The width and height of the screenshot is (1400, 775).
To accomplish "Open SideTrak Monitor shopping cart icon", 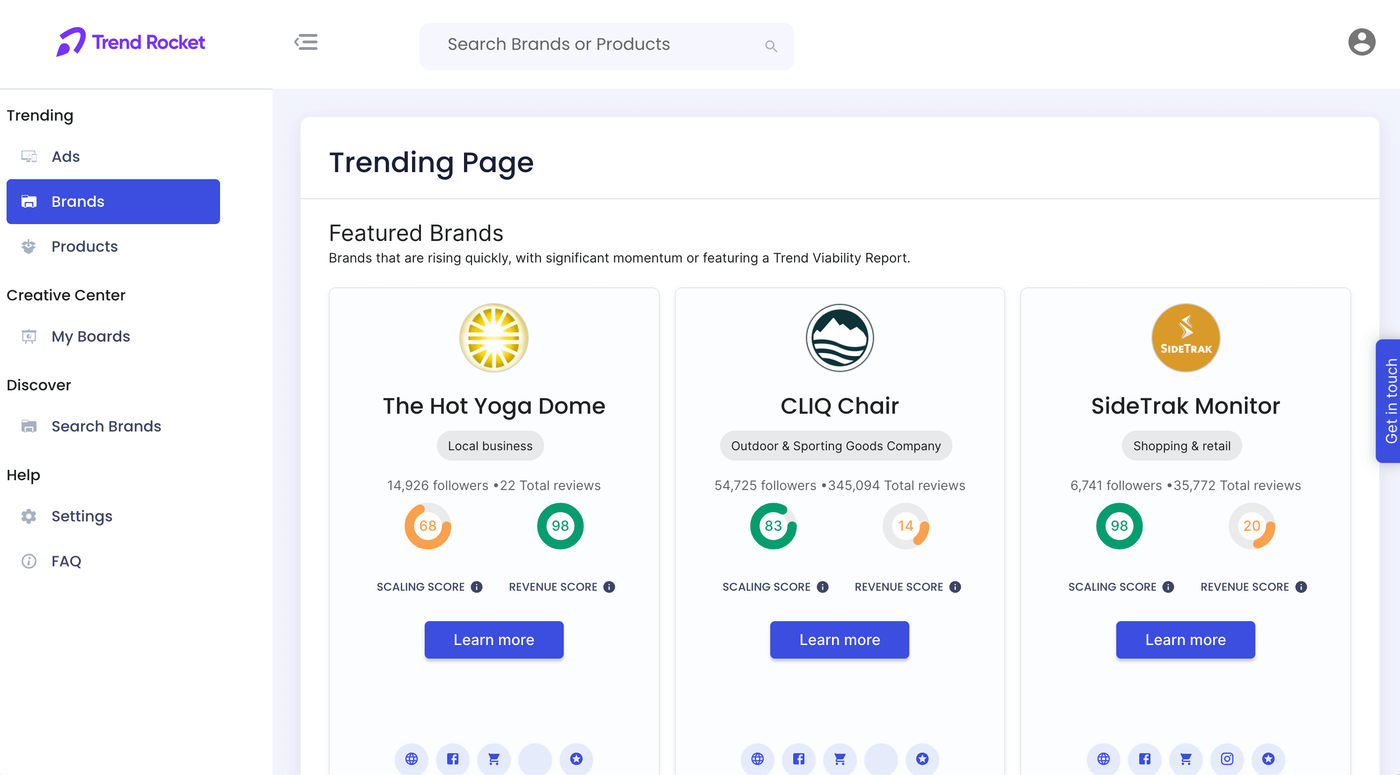I will coord(1186,759).
